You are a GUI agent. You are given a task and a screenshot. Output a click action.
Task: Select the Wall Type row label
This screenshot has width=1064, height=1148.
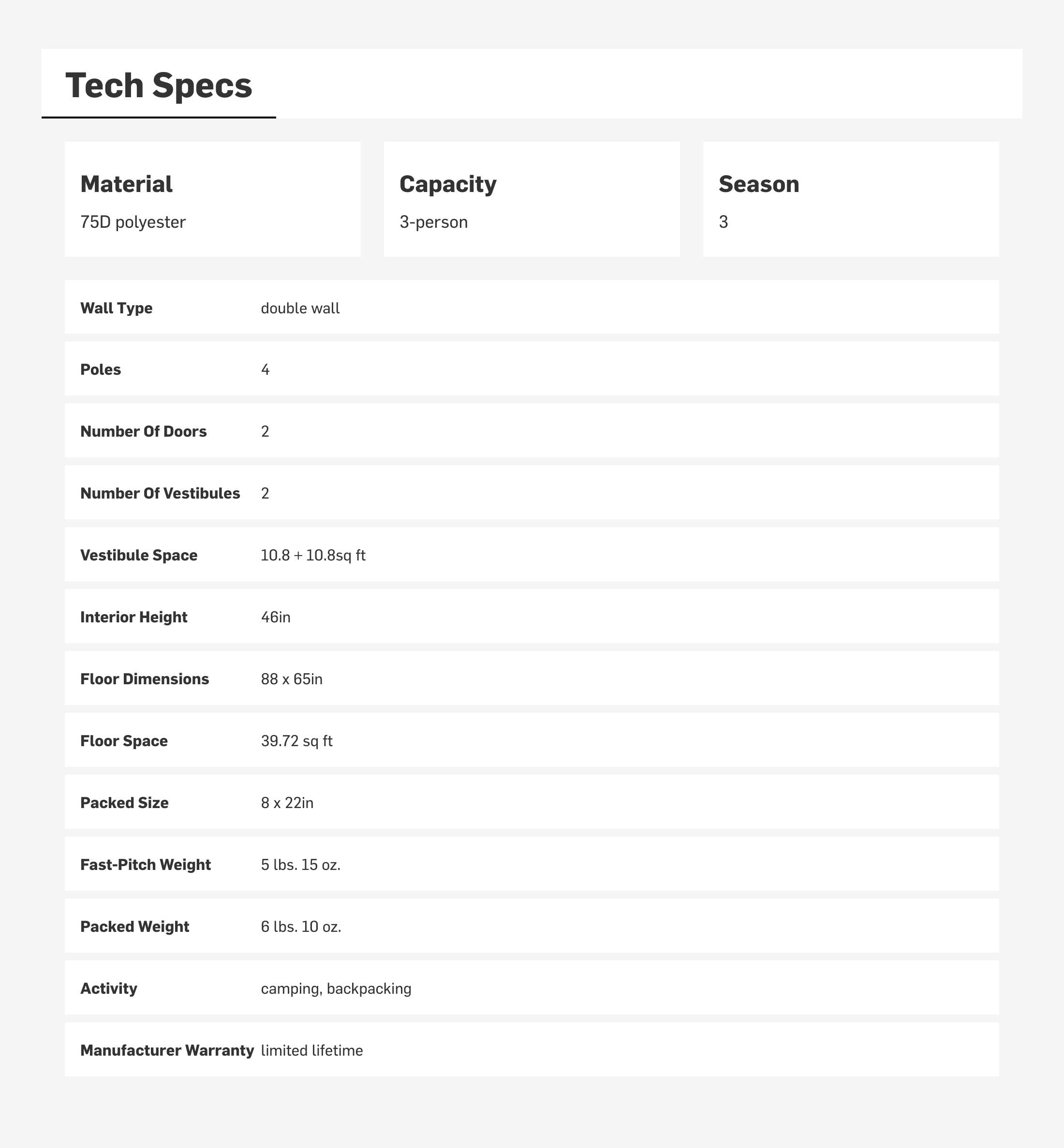116,308
